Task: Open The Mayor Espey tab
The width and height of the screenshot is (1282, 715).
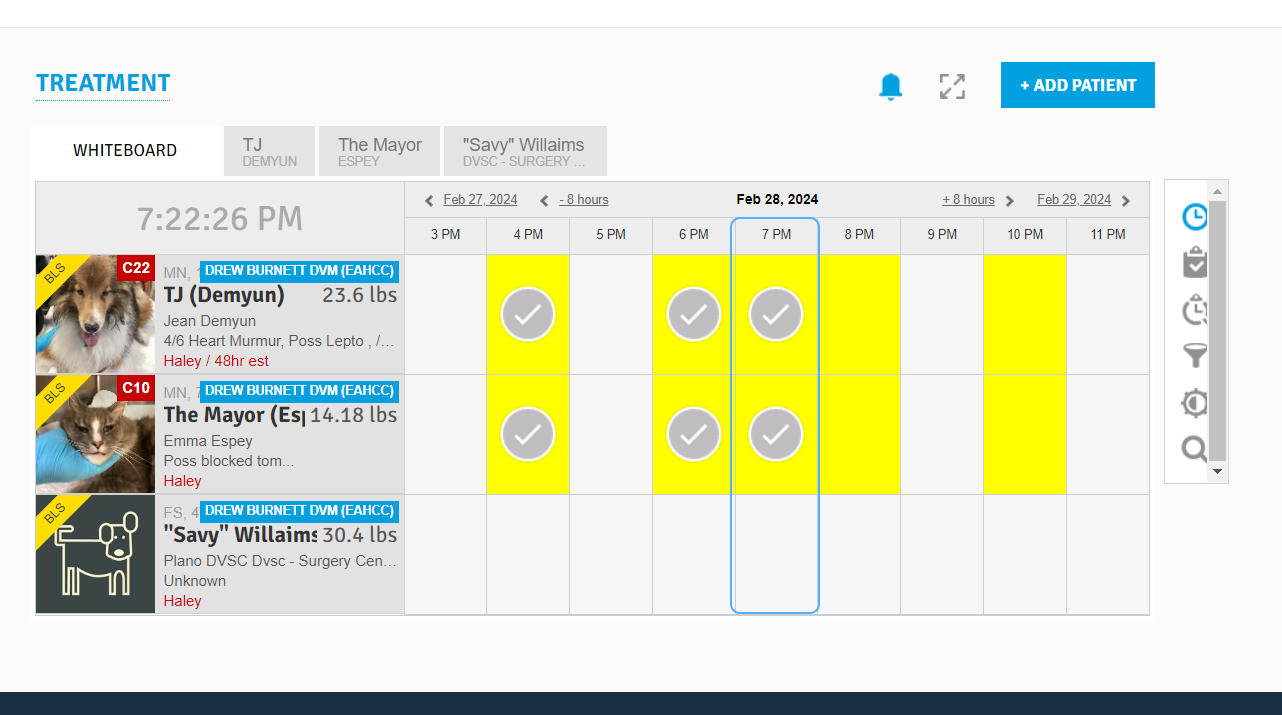Action: (380, 151)
